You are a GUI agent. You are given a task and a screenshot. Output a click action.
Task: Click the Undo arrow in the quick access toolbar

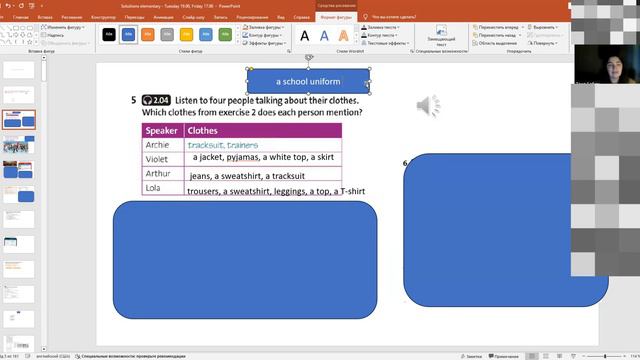click(x=8, y=6)
